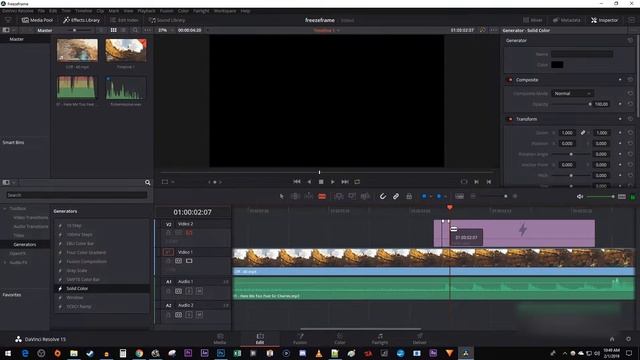Click the Effects Library search field

coord(77,195)
